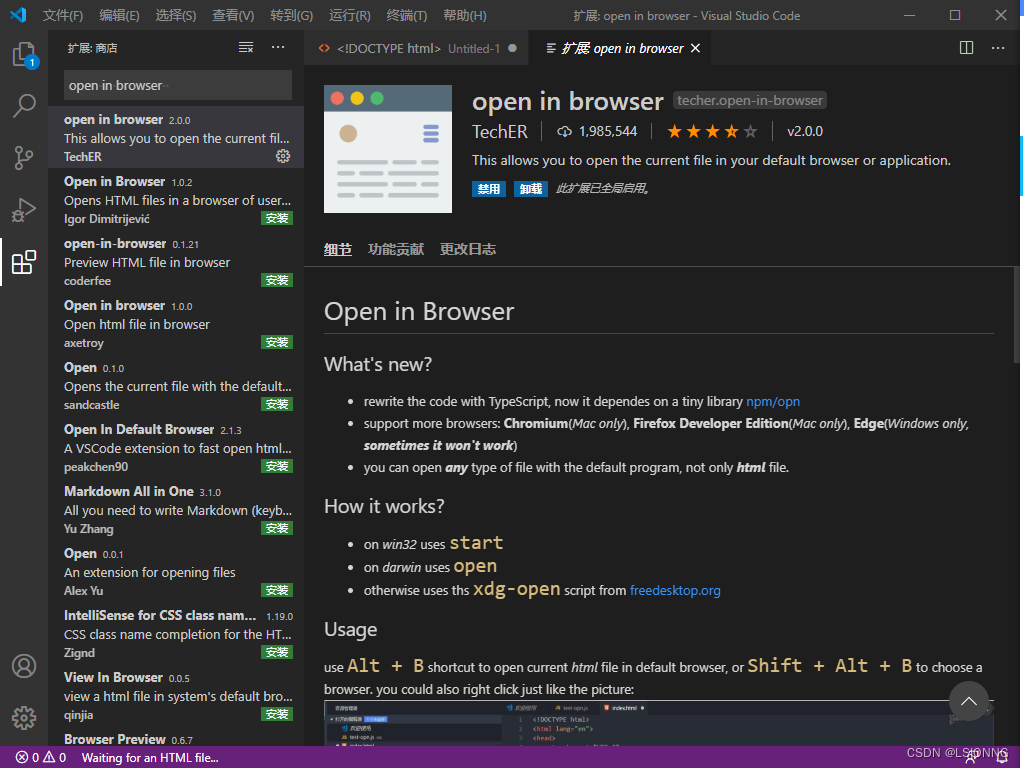Open extensions panel more actions ellipsis
The height and width of the screenshot is (768, 1024).
point(278,47)
